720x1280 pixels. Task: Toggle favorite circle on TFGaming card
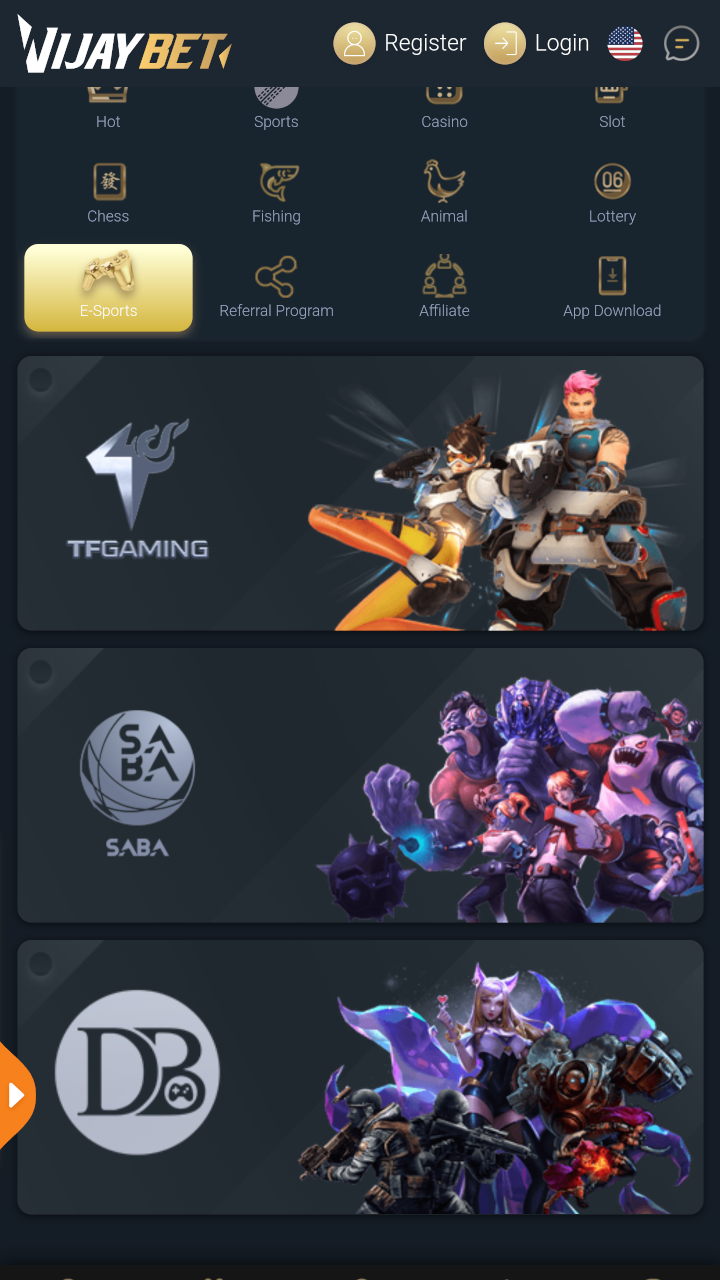(40, 380)
